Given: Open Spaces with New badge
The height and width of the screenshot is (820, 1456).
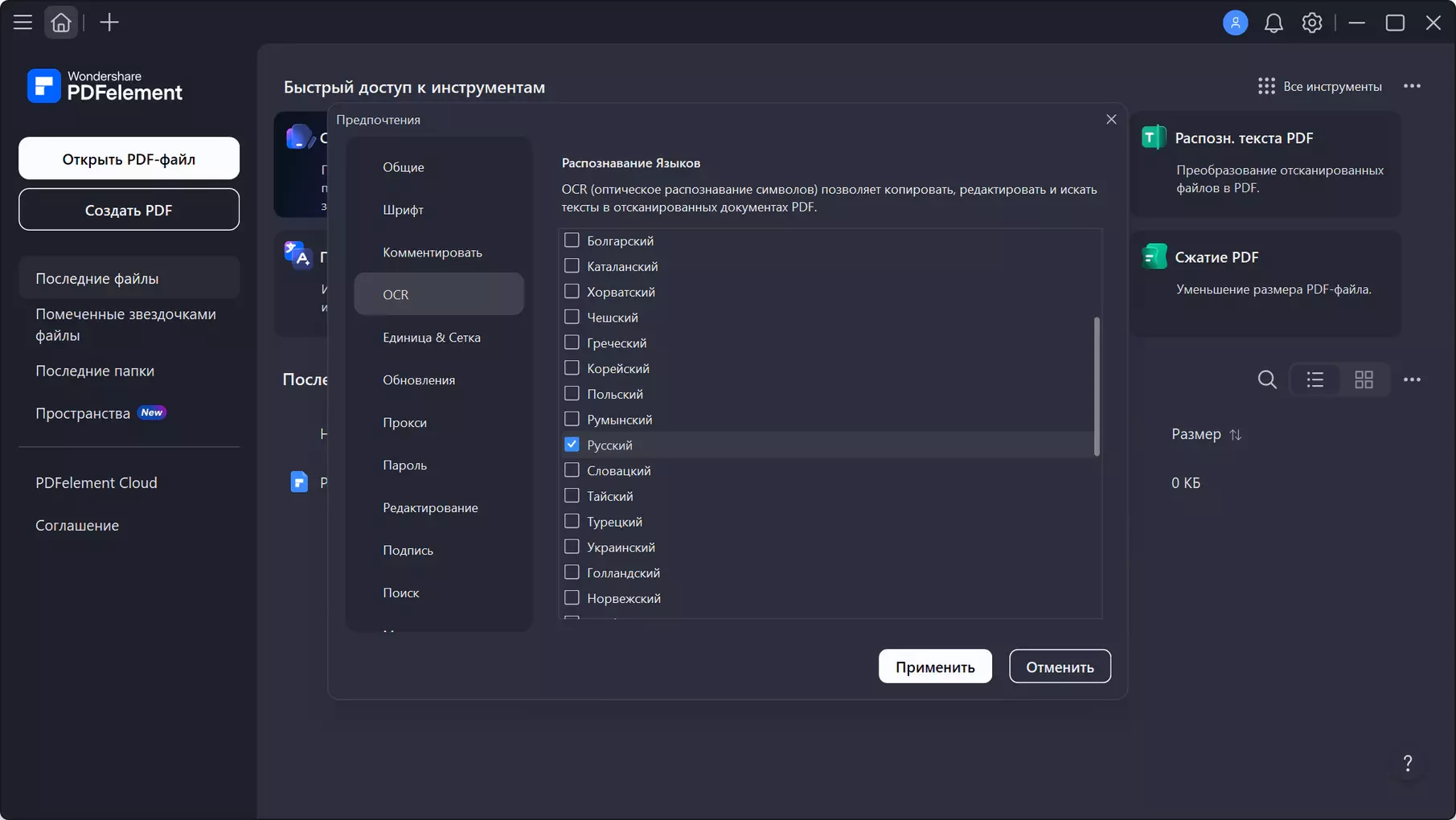Looking at the screenshot, I should [x=129, y=413].
